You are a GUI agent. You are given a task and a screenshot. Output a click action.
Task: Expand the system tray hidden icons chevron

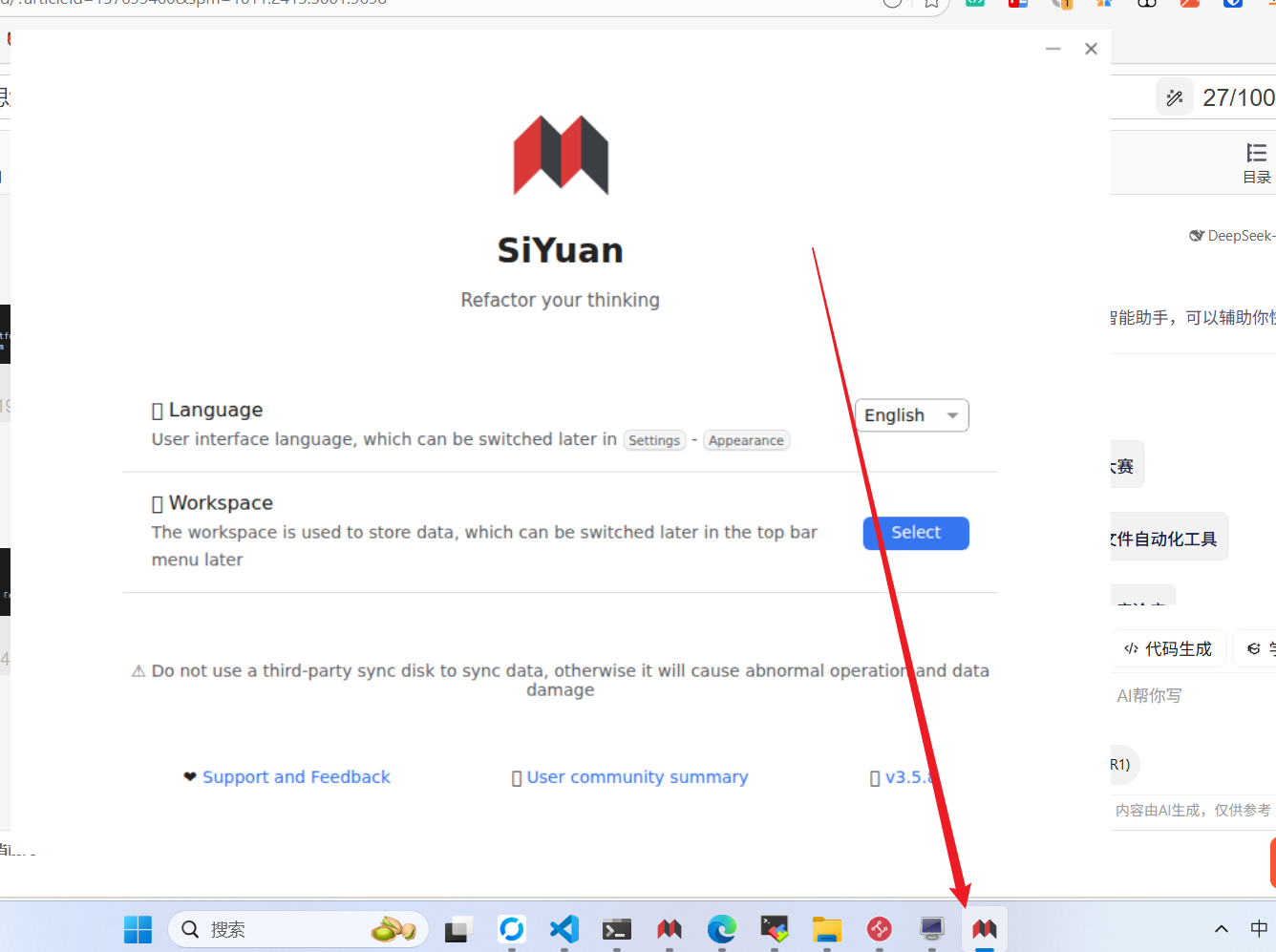coord(1221,929)
